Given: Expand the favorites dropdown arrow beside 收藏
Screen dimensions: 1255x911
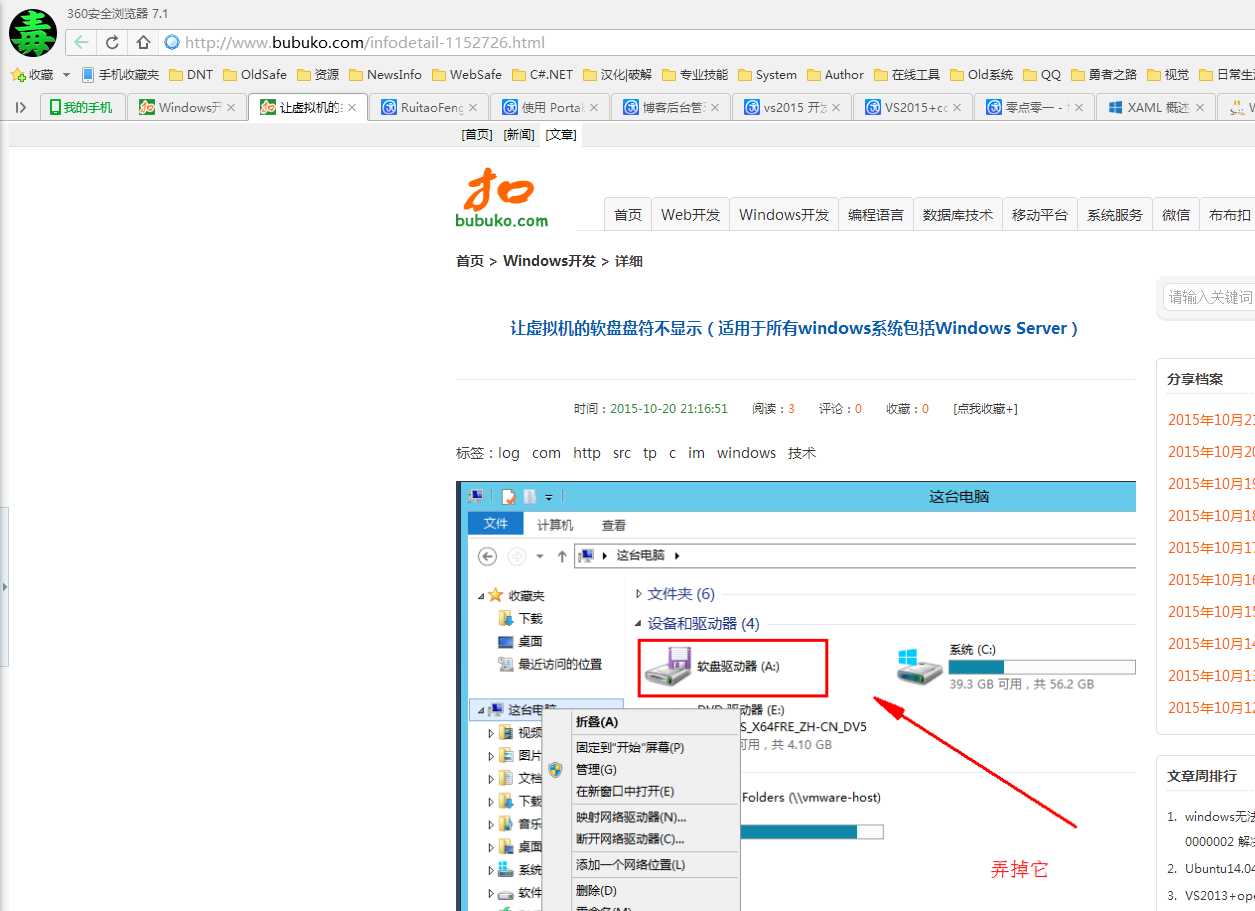Looking at the screenshot, I should pos(67,75).
